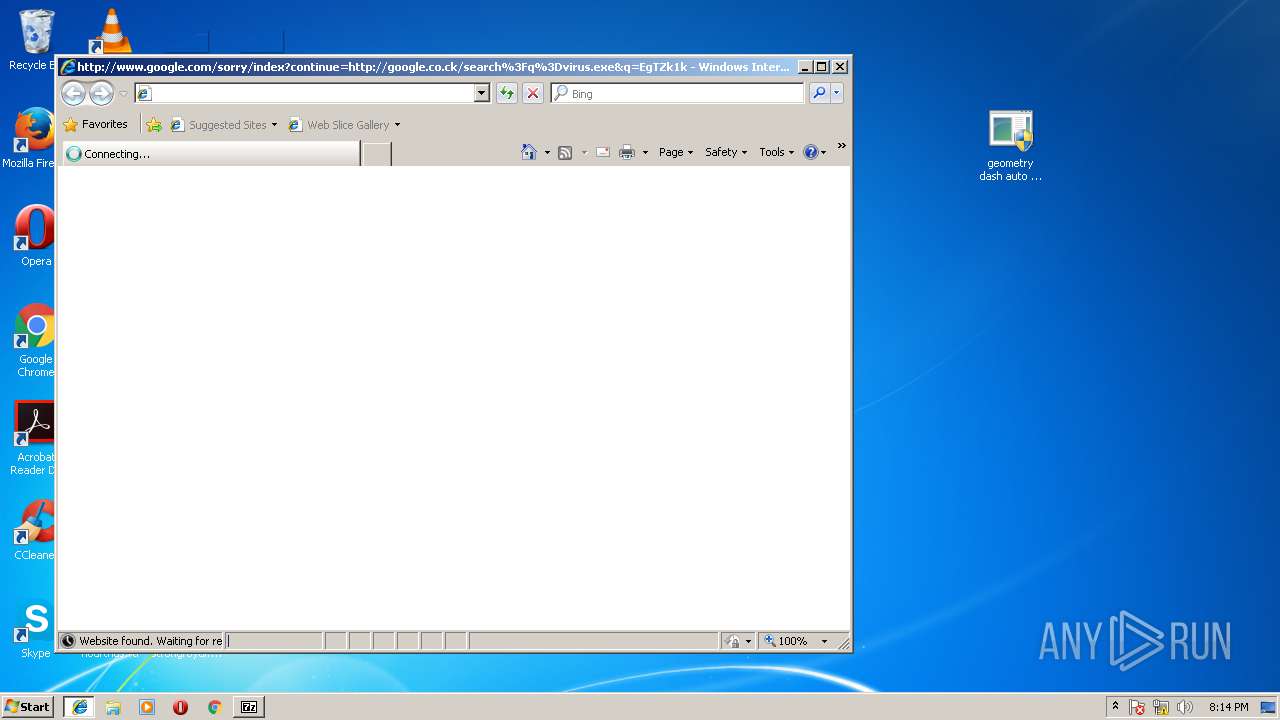The image size is (1280, 720).
Task: Go back with the Back arrow button
Action: 73,93
